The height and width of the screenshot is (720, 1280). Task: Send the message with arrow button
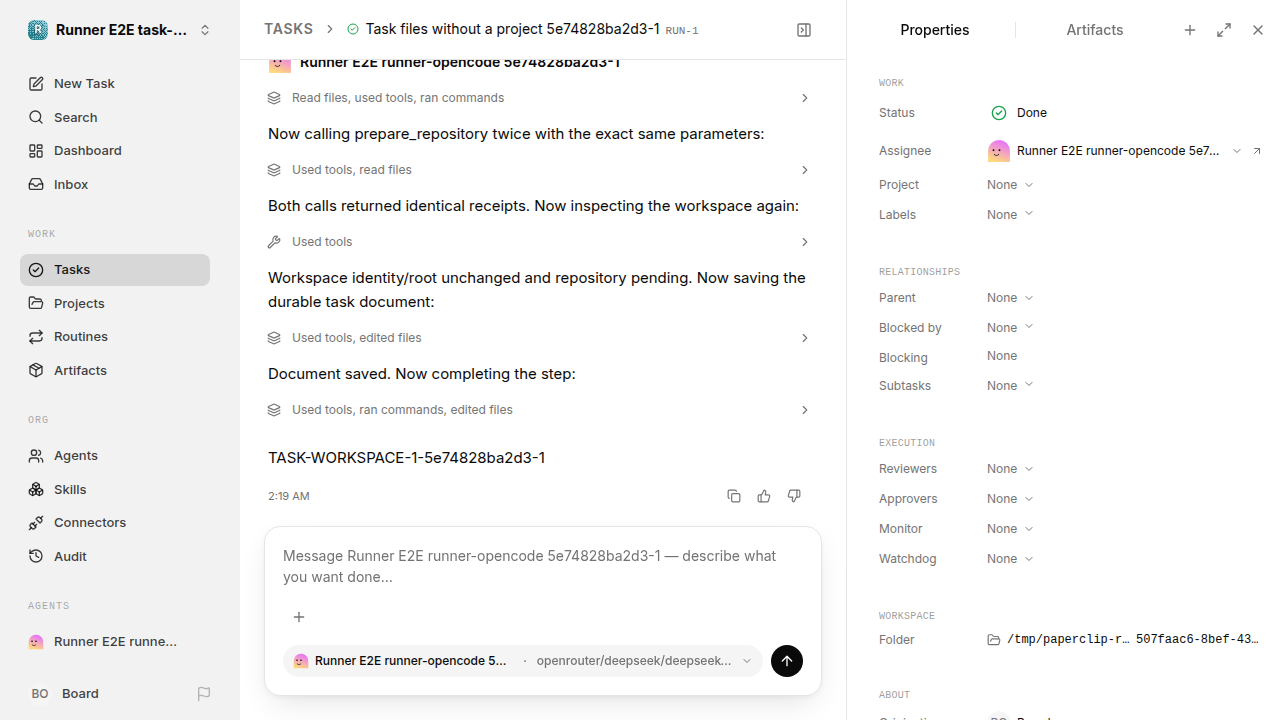click(x=787, y=661)
